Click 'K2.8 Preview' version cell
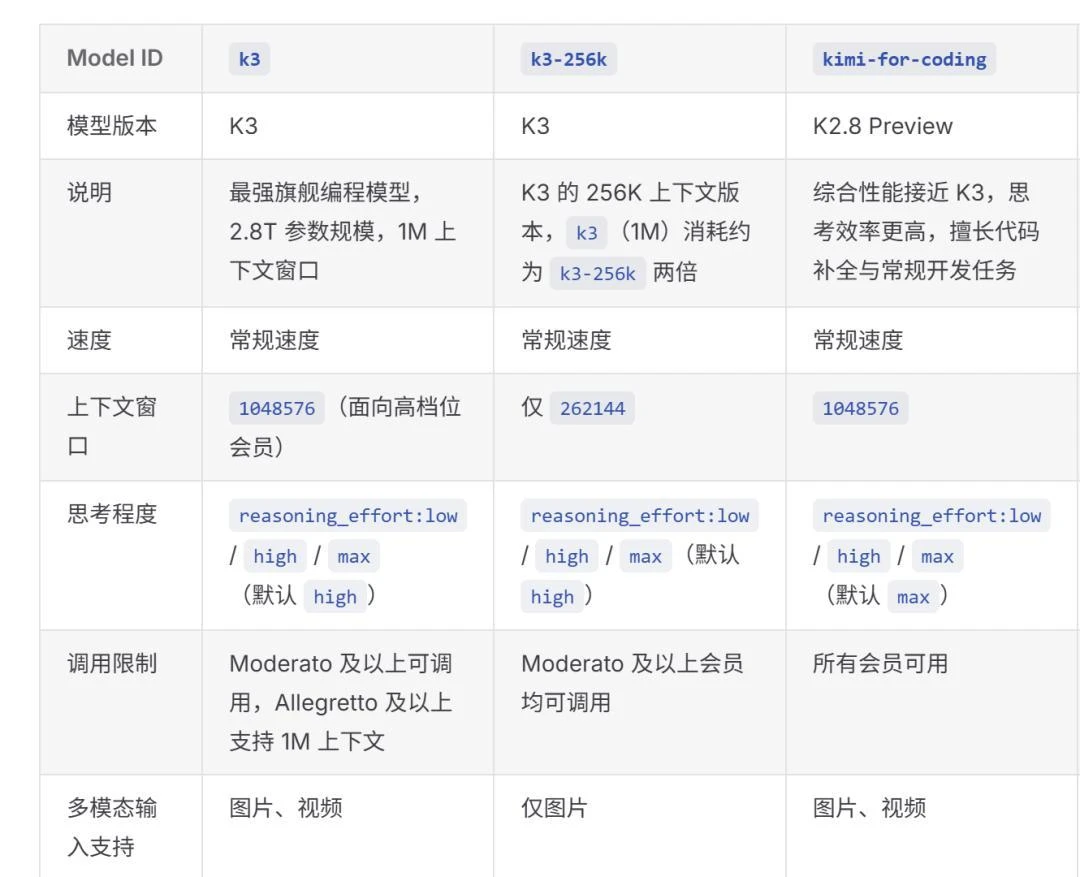 [882, 126]
